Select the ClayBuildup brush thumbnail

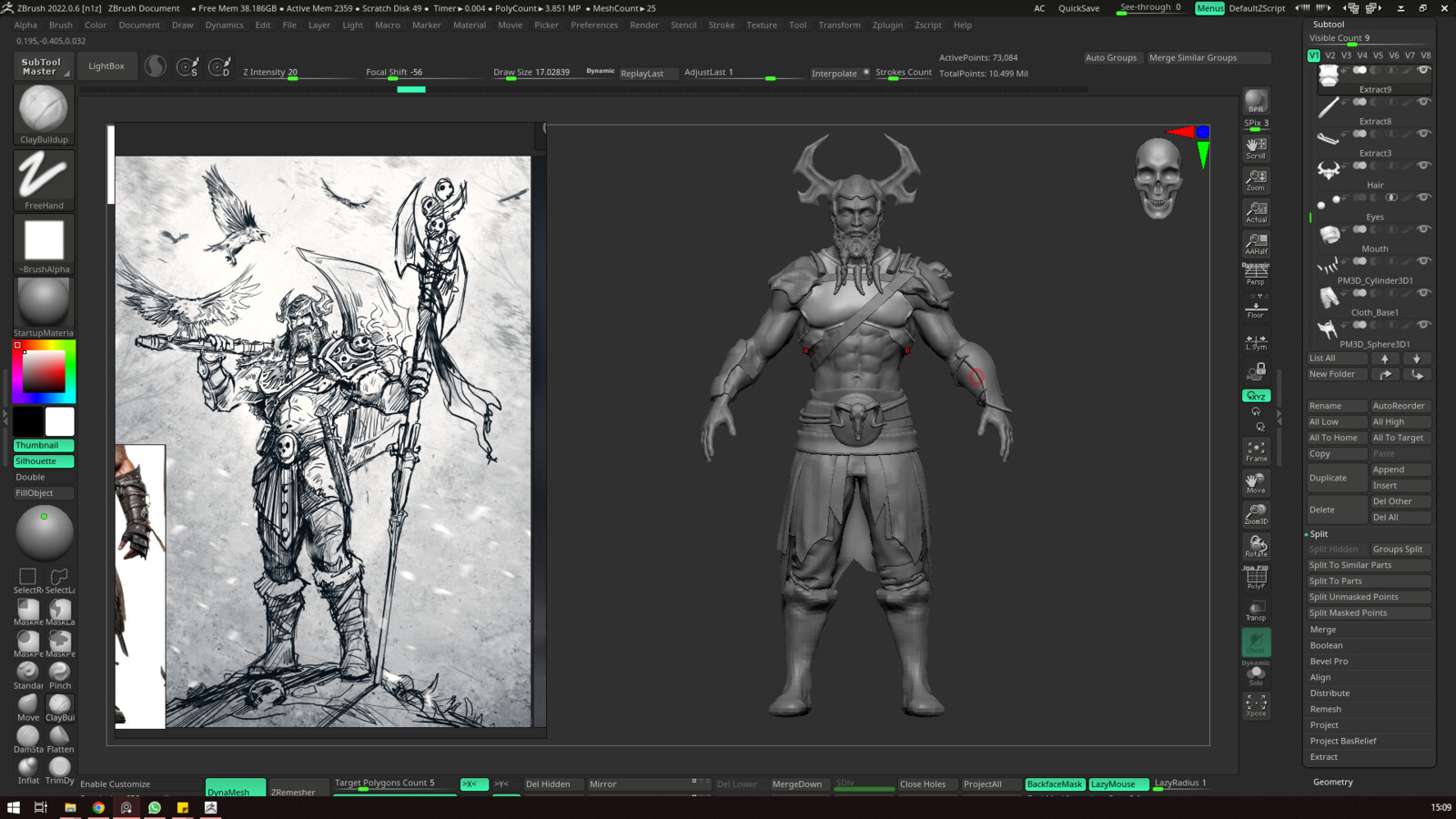click(x=44, y=114)
